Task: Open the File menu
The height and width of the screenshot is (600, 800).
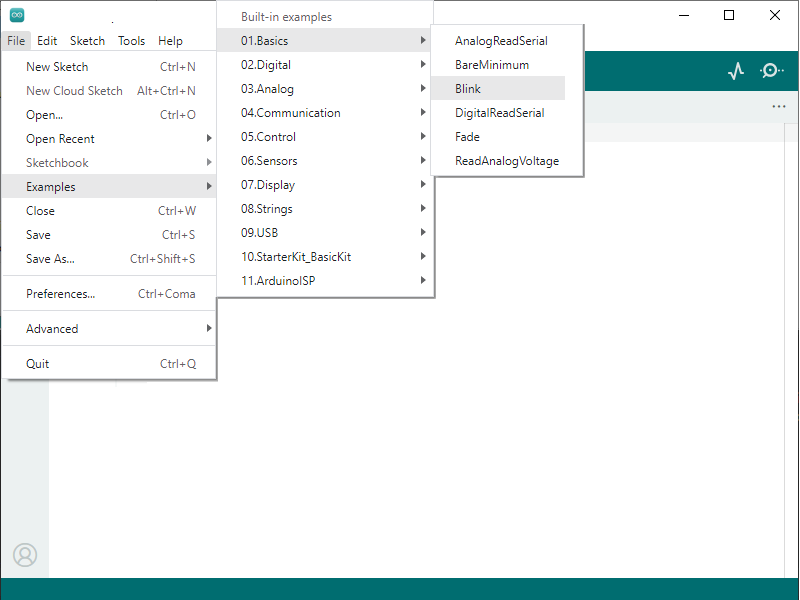Action: coord(16,41)
